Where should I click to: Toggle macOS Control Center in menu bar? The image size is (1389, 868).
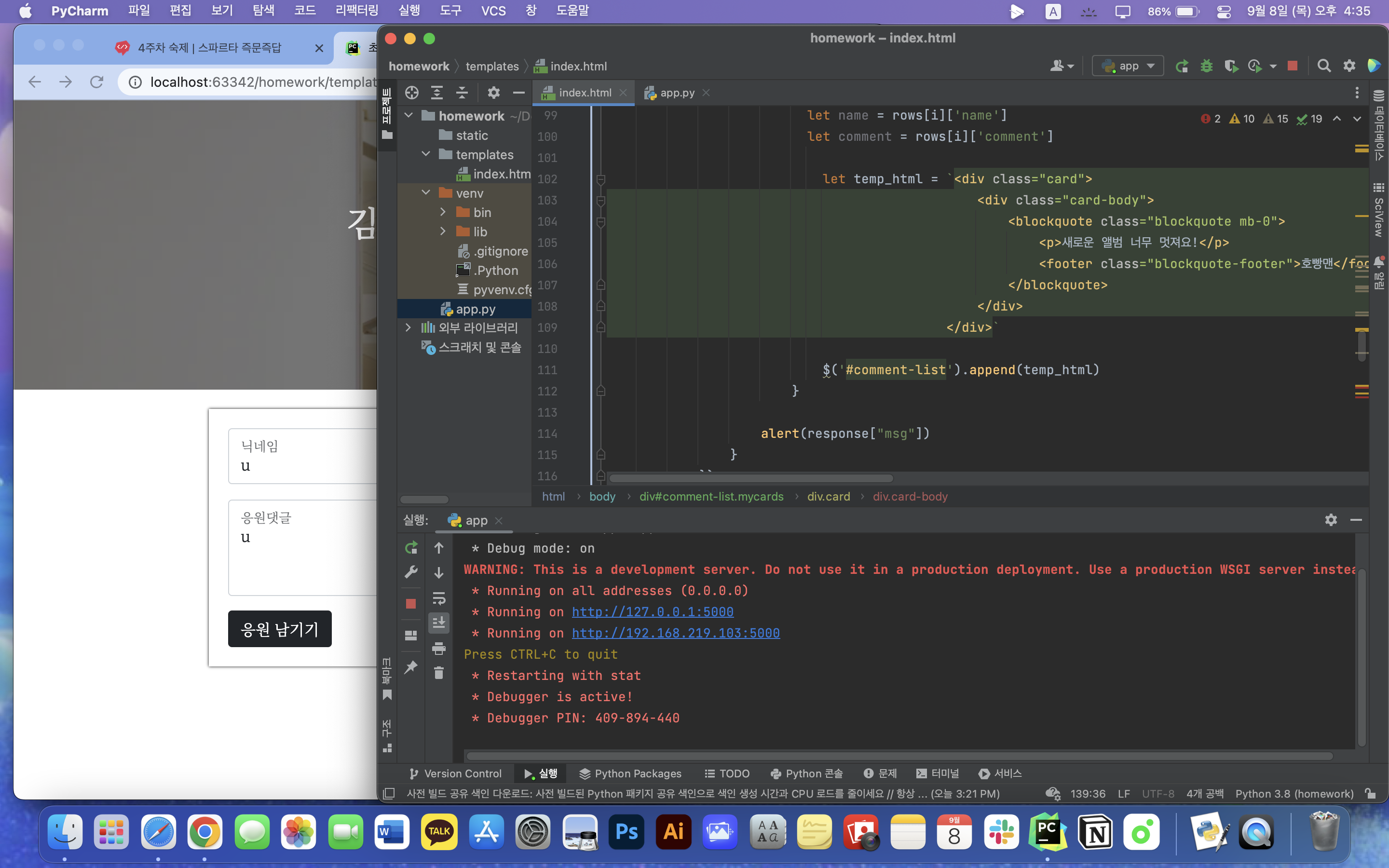coord(1224,12)
